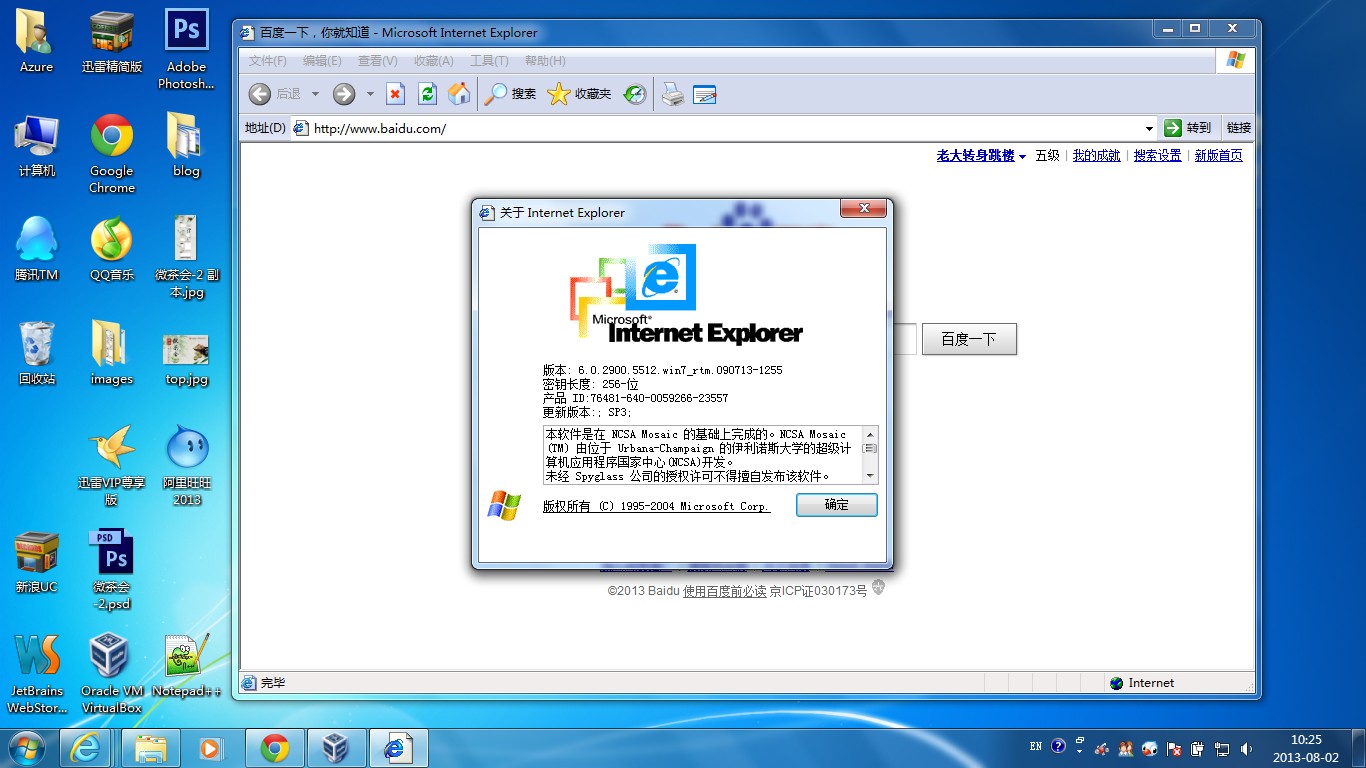Click the Adobe Photoshop desktop icon
The width and height of the screenshot is (1366, 768).
[x=186, y=49]
